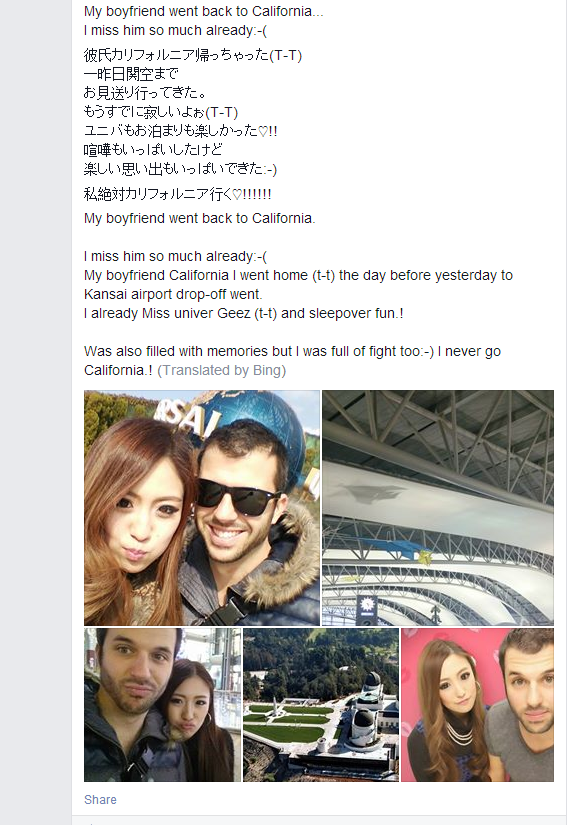Open the pink-background couple photo
The image size is (567, 825).
click(x=477, y=705)
